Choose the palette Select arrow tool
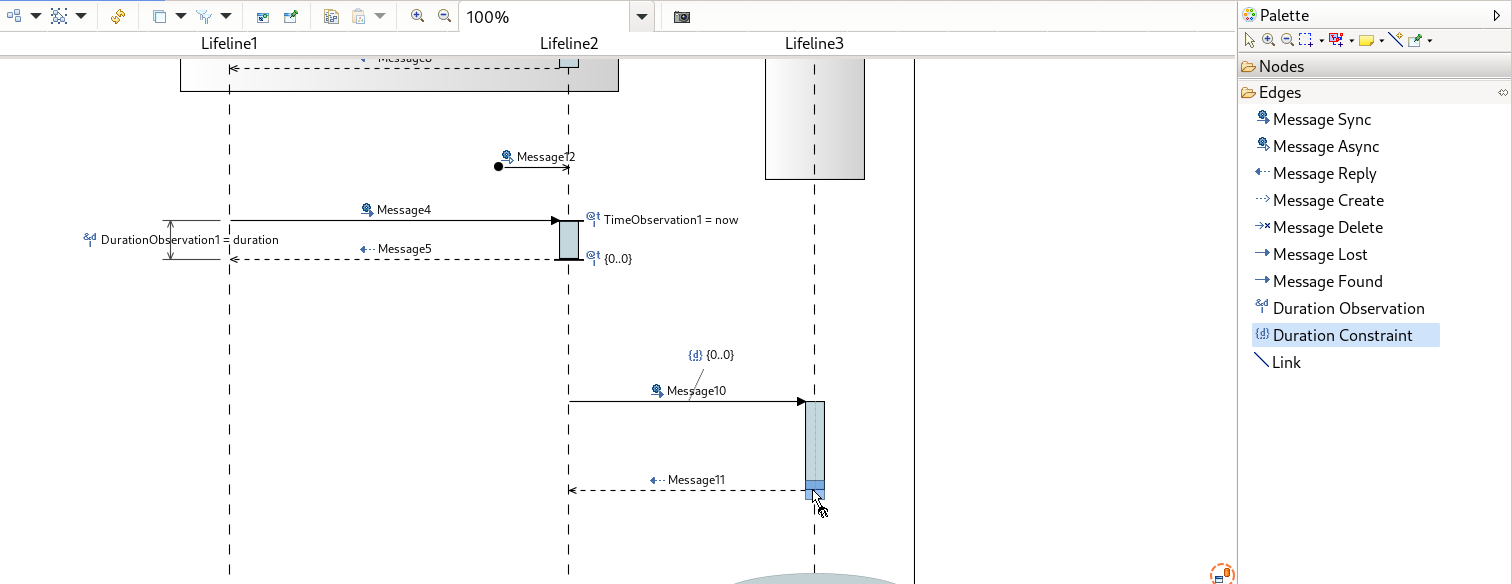Screen dimensions: 1512x584 point(1249,40)
